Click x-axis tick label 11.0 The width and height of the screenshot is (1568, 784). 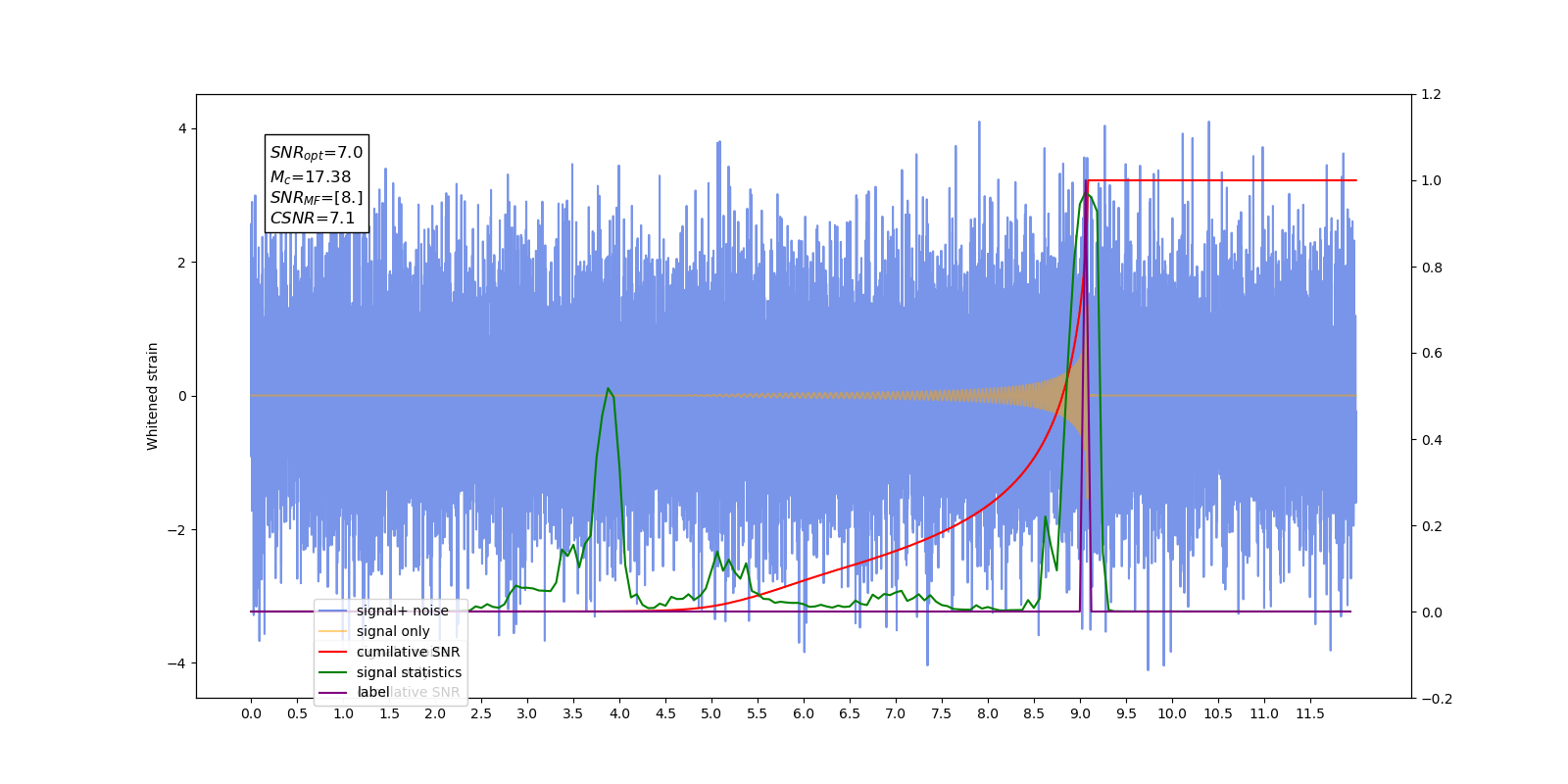pyautogui.click(x=1264, y=713)
